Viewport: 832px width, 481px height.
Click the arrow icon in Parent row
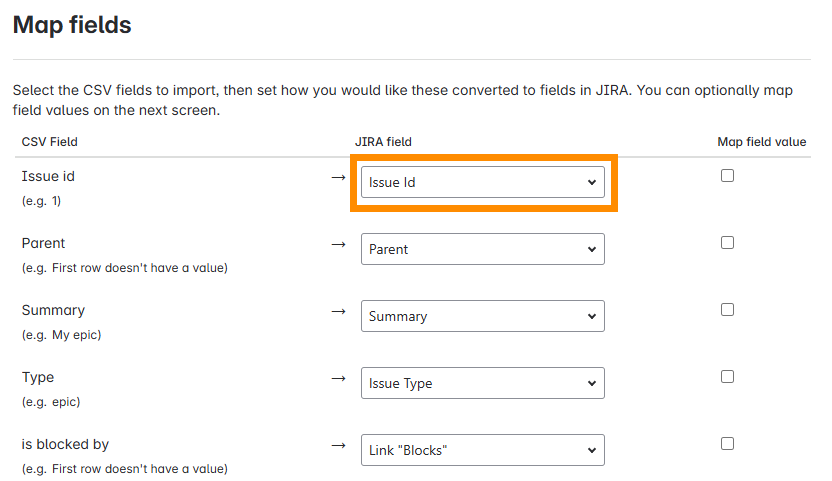338,244
